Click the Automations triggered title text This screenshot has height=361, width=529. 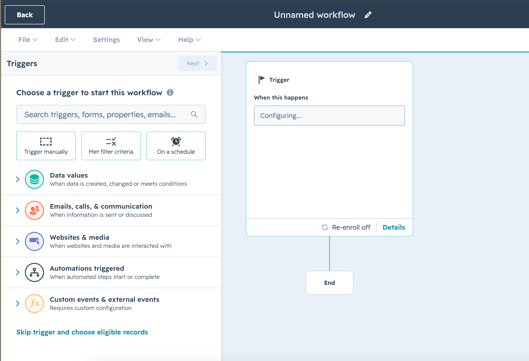[87, 269]
